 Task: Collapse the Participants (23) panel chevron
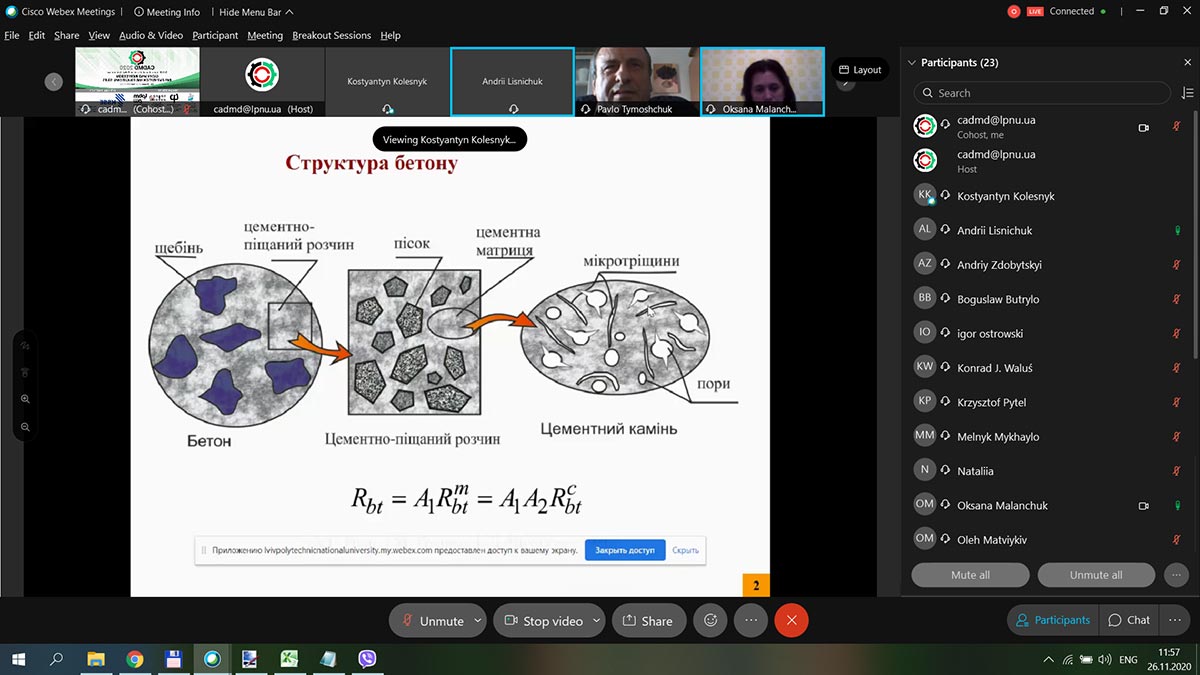[911, 63]
